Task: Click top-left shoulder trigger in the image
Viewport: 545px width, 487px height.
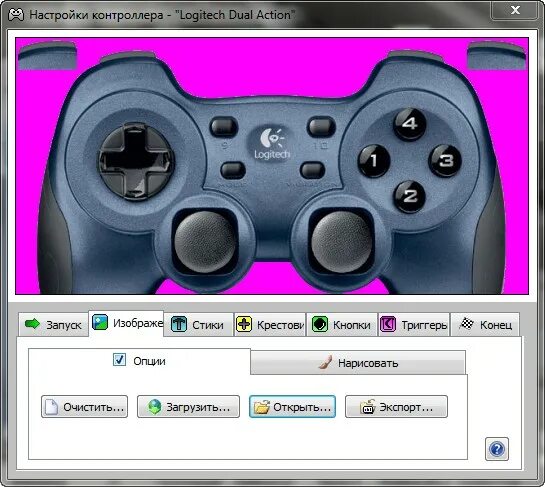Action: (47, 56)
